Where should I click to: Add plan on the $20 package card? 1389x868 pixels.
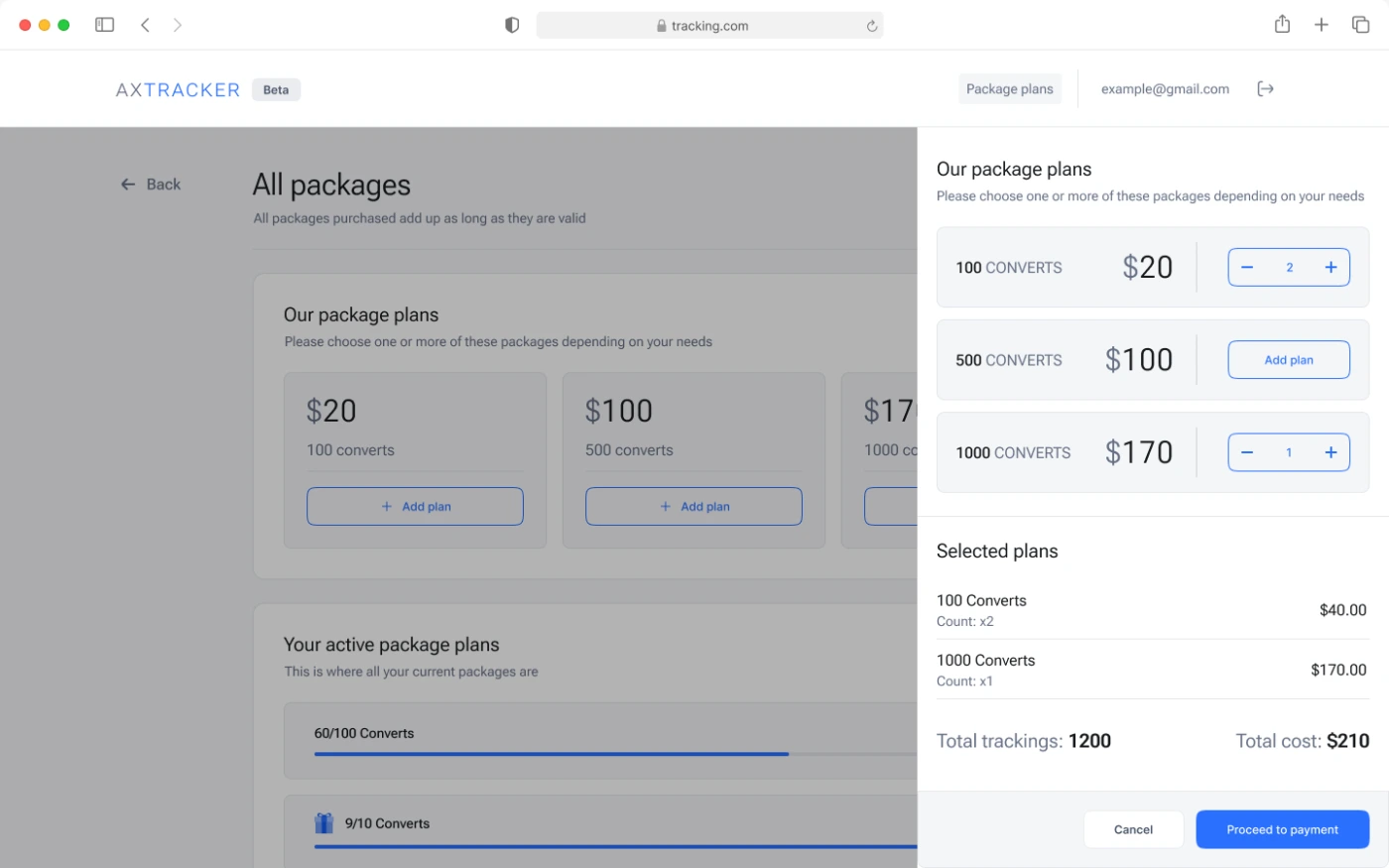[415, 506]
